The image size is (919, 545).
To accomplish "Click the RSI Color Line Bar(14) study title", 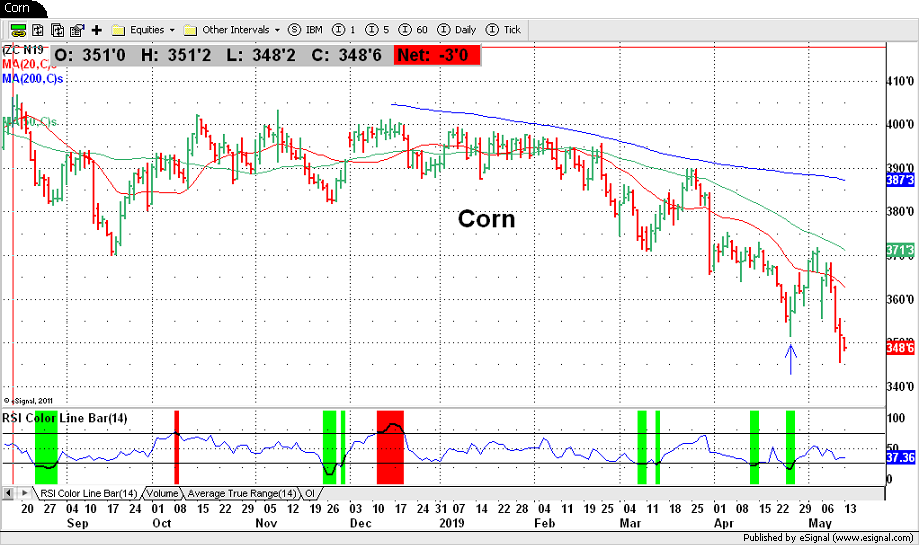I will [64, 418].
